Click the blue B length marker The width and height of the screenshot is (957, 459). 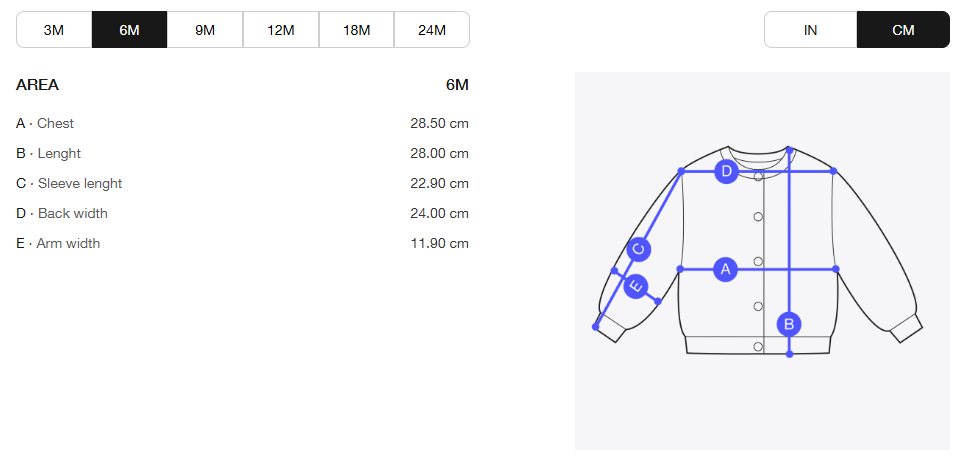tap(789, 324)
